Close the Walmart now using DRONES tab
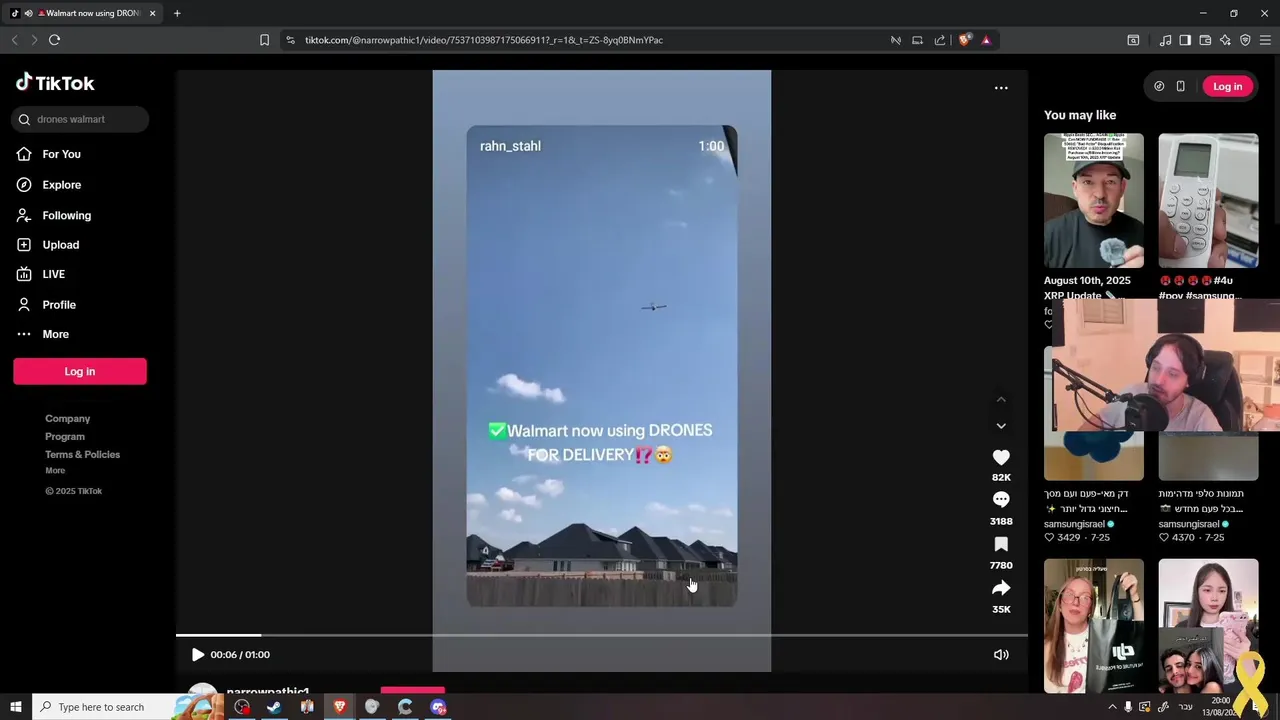Image resolution: width=1280 pixels, height=720 pixels. [153, 13]
